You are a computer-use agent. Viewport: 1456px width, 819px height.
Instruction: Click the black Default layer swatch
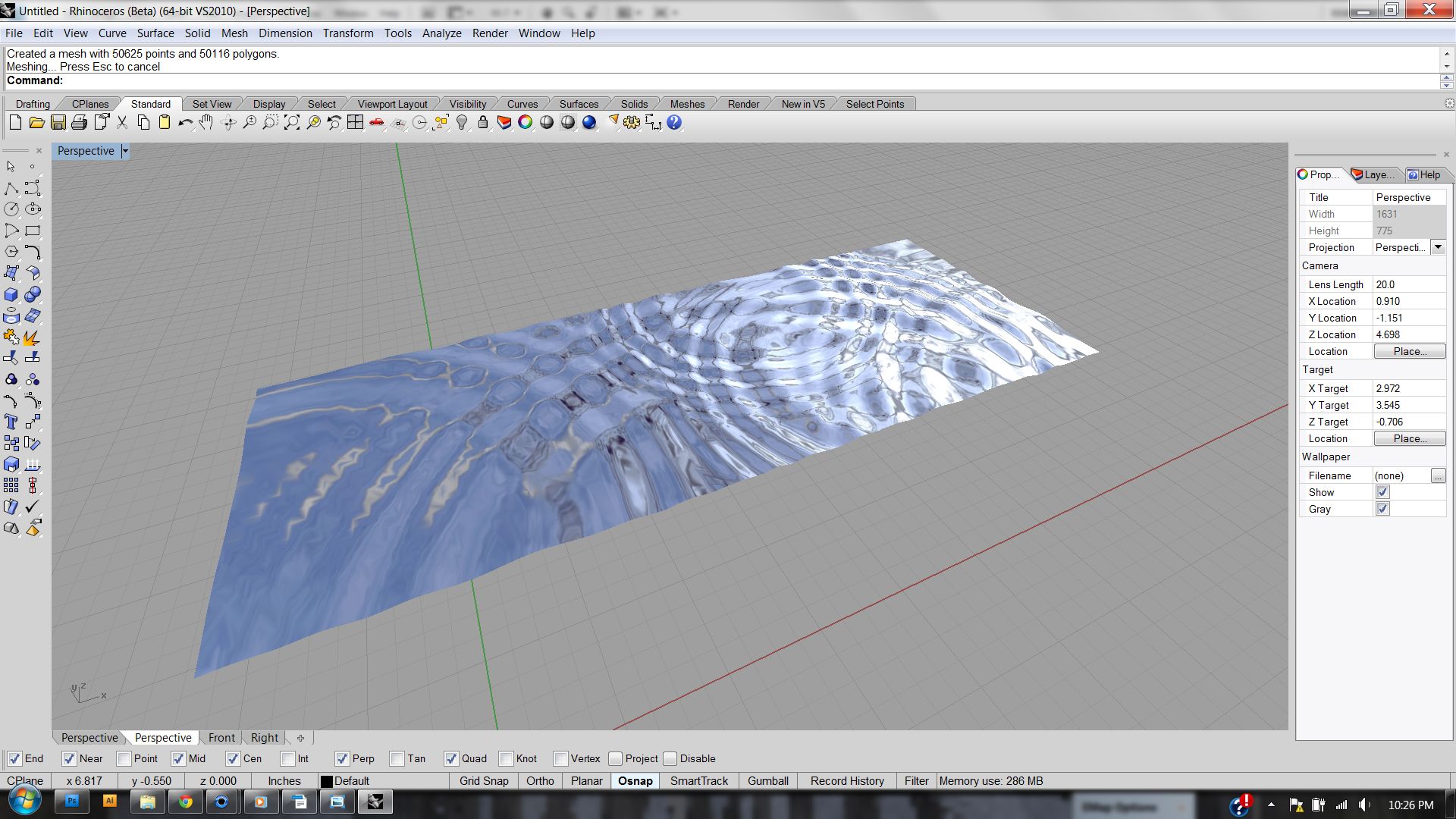click(327, 781)
